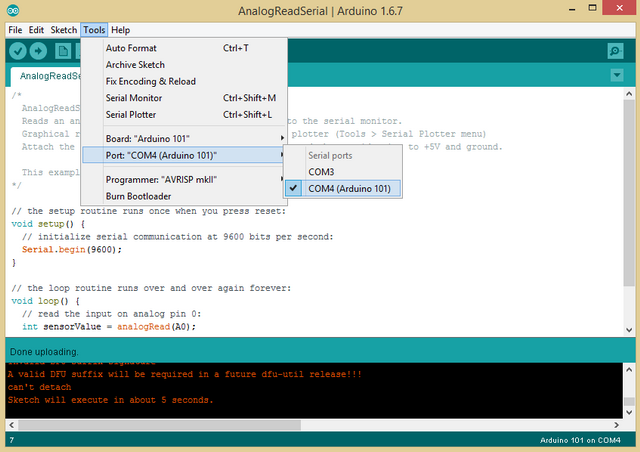
Task: Click the horizontal scrollbar thumb
Action: pos(160,425)
